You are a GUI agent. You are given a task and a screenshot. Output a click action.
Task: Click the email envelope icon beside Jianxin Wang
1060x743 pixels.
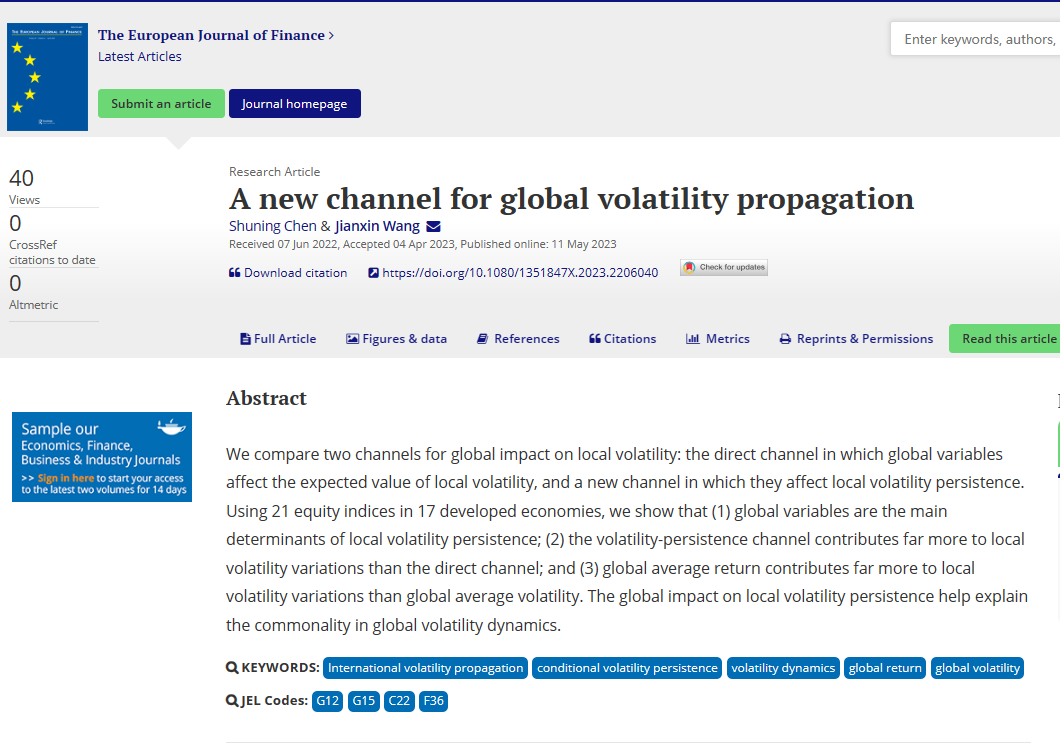[x=433, y=227]
